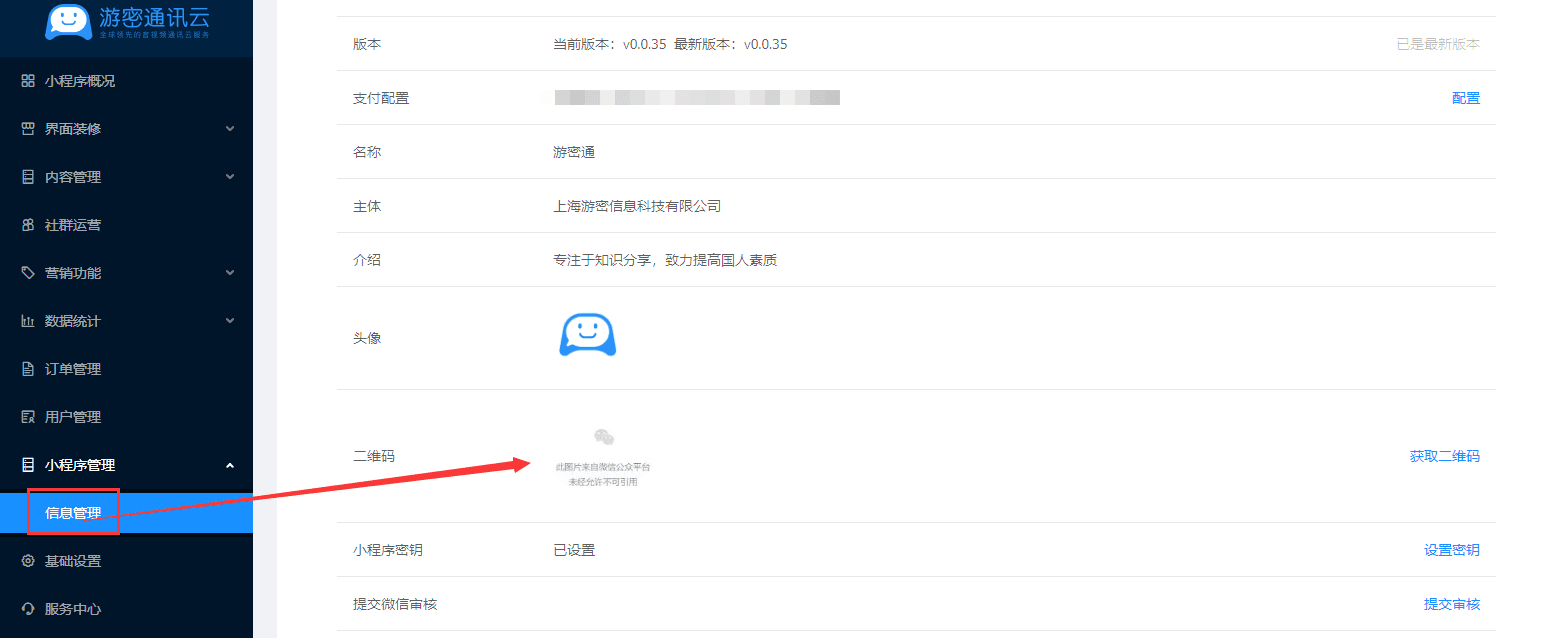Screen dimensions: 1547x638
Task: Expand the 内容管理 menu arrow
Action: tap(230, 177)
